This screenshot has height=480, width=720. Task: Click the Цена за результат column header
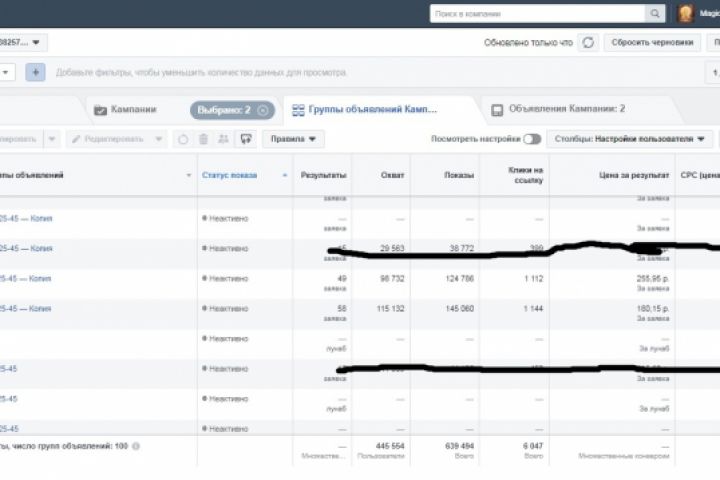634,175
